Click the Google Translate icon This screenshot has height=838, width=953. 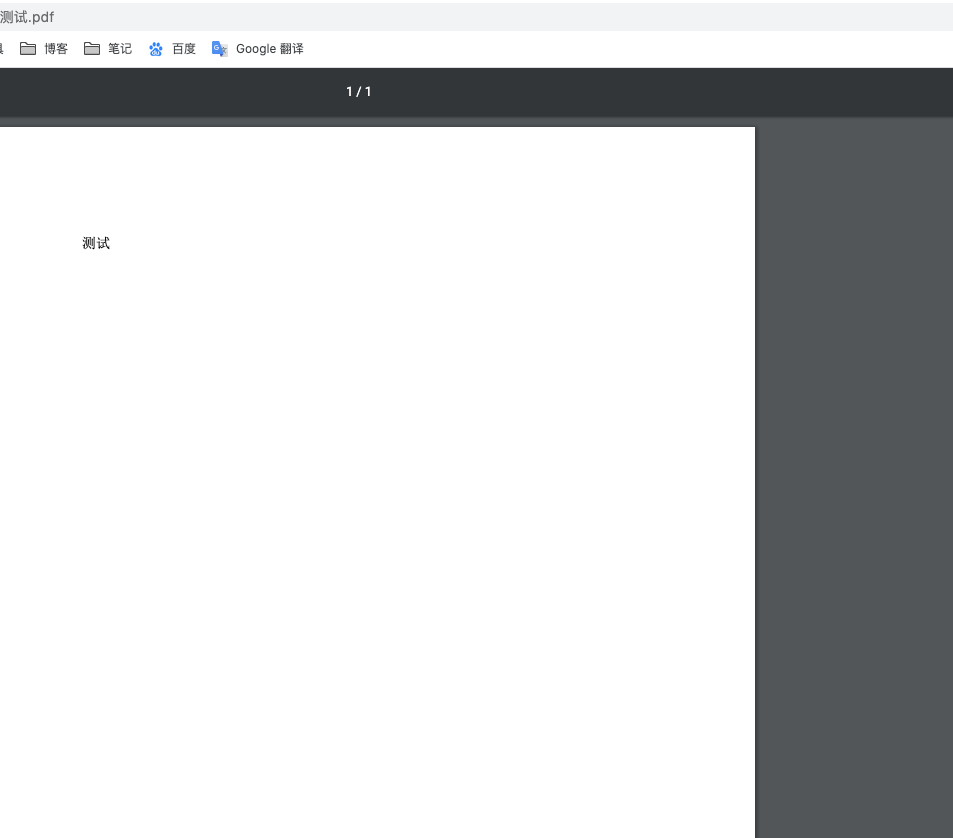(x=220, y=48)
